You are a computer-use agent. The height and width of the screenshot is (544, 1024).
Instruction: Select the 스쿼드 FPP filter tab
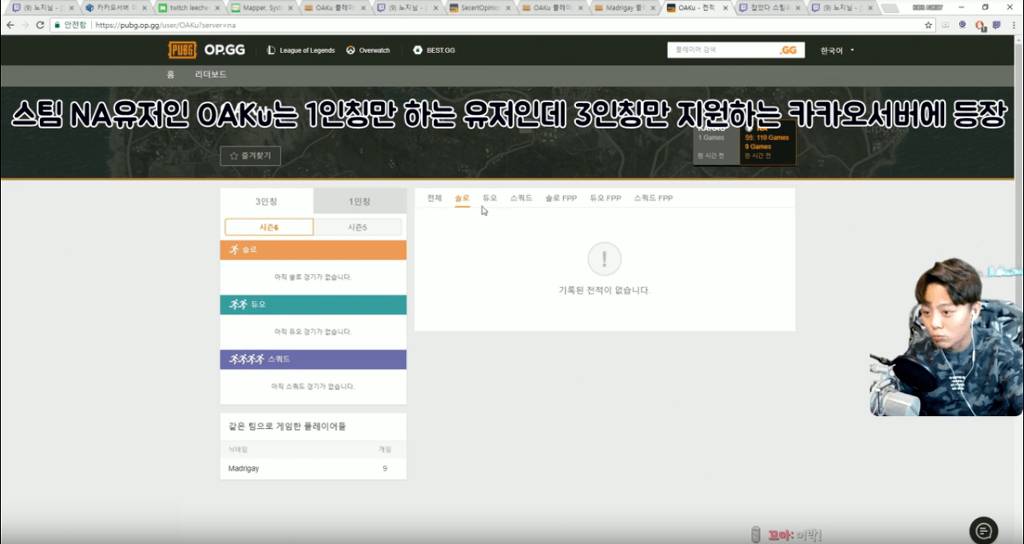(653, 198)
